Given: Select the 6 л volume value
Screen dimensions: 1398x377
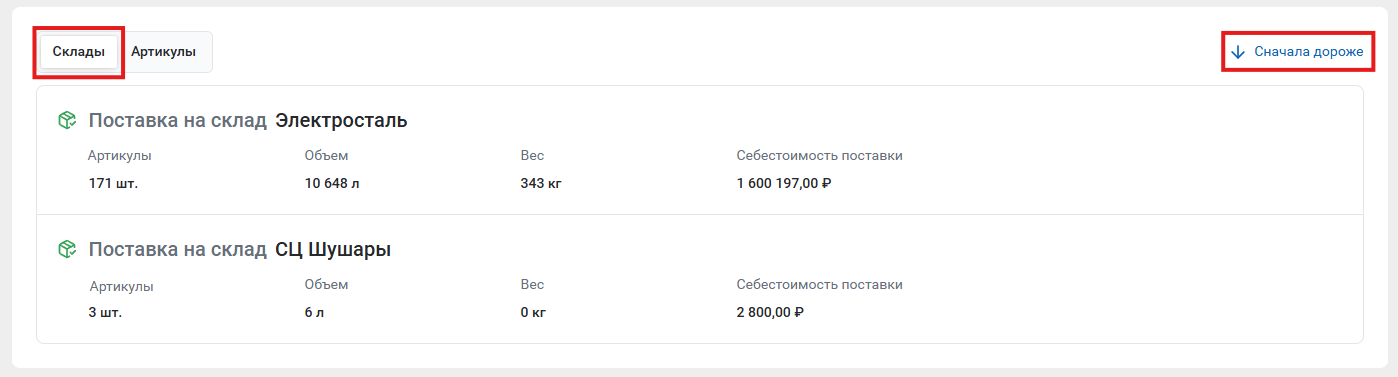Looking at the screenshot, I should tap(315, 312).
